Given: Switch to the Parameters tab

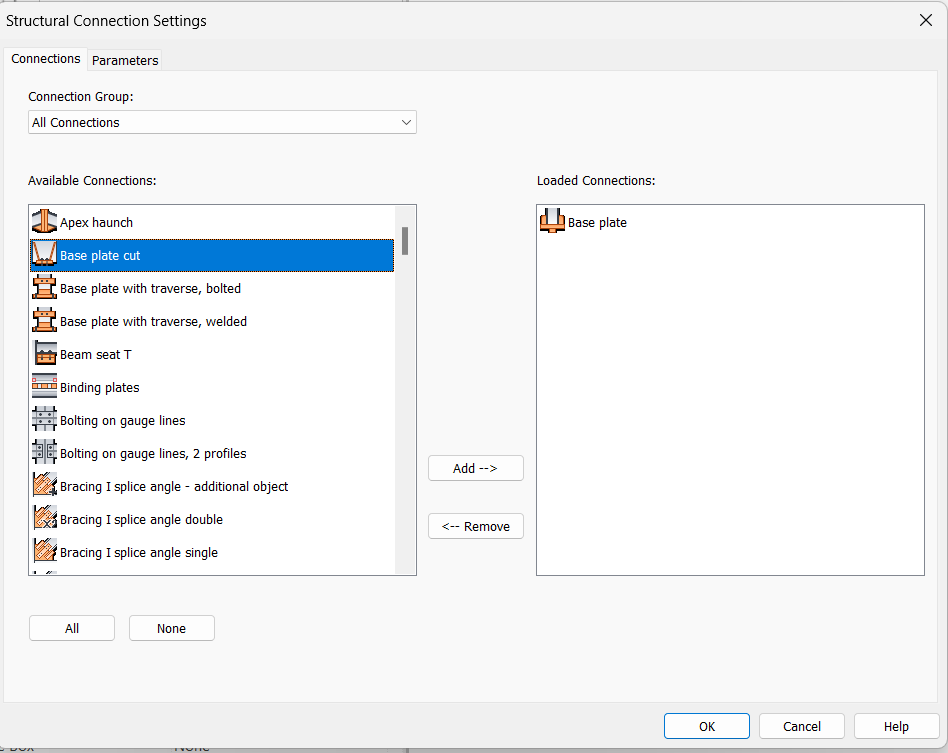Looking at the screenshot, I should 125,60.
